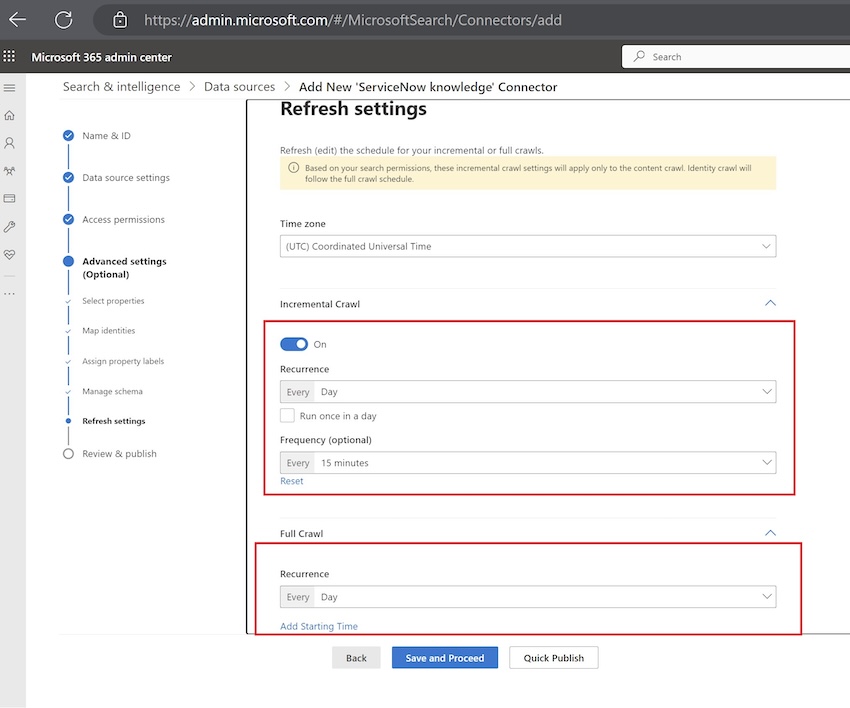Open the Time zone dropdown
This screenshot has width=850, height=708.
tap(527, 245)
